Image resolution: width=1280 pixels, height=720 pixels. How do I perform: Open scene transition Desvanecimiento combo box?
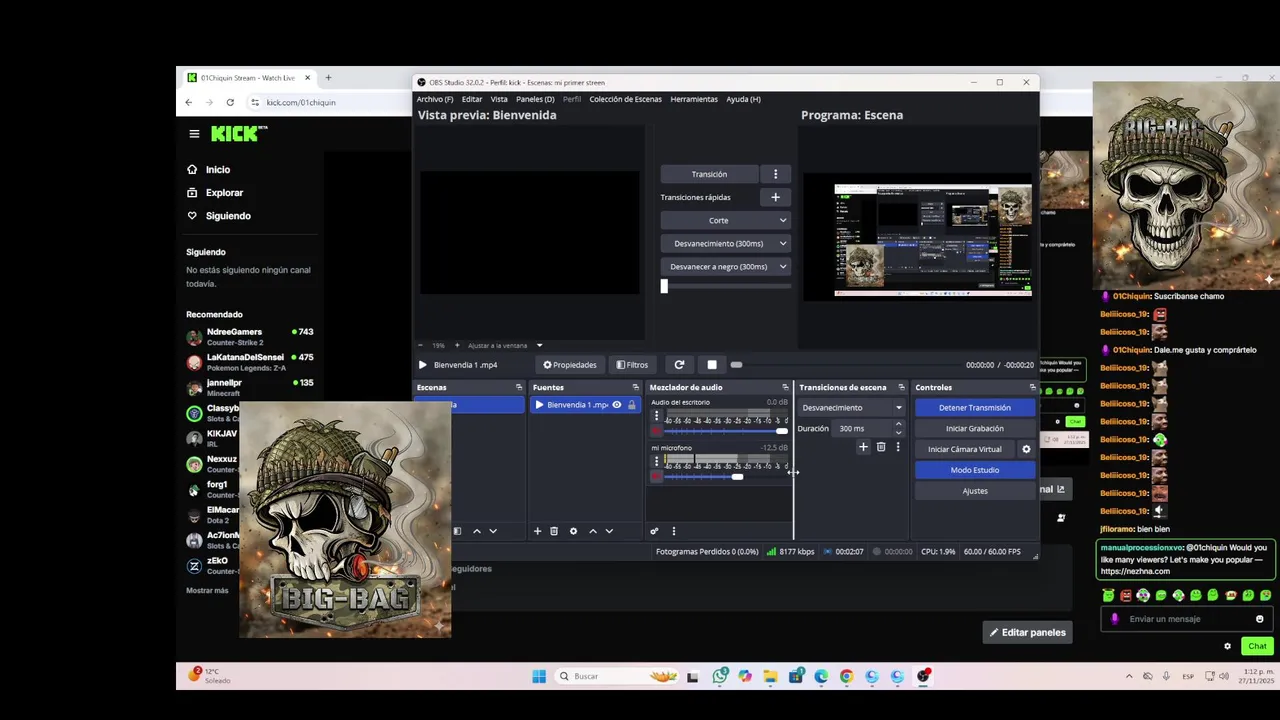[x=851, y=407]
